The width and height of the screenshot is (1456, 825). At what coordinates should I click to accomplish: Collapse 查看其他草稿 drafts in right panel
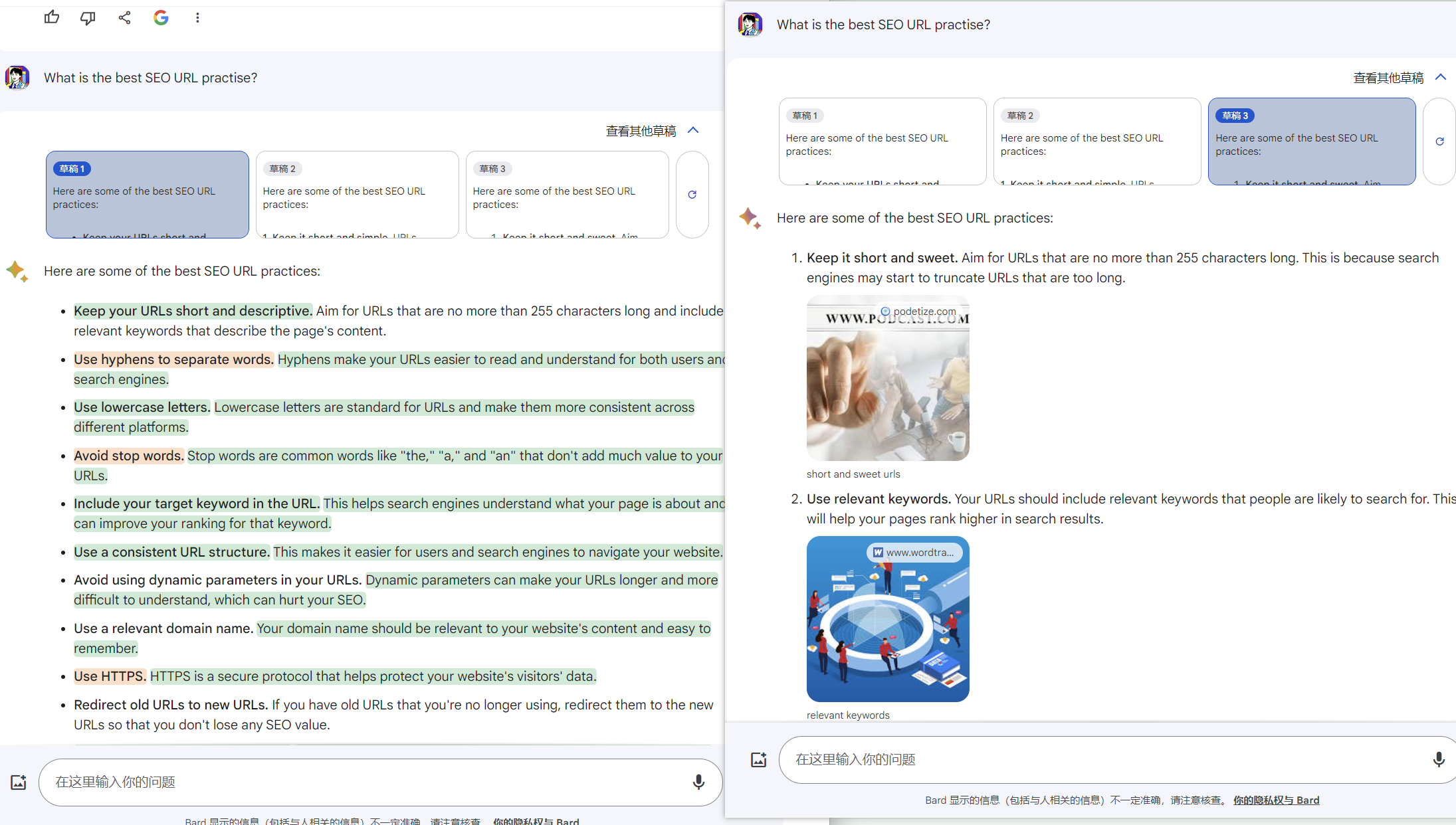1440,78
